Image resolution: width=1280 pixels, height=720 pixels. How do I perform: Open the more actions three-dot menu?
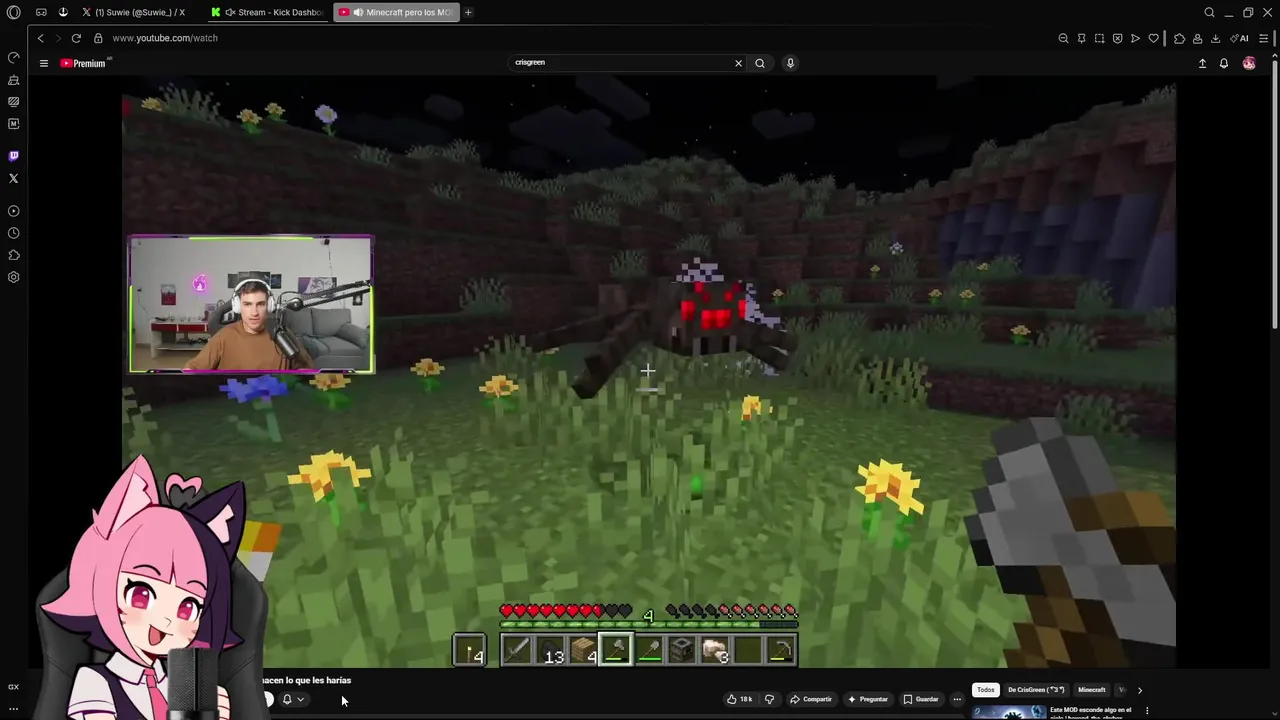click(957, 699)
